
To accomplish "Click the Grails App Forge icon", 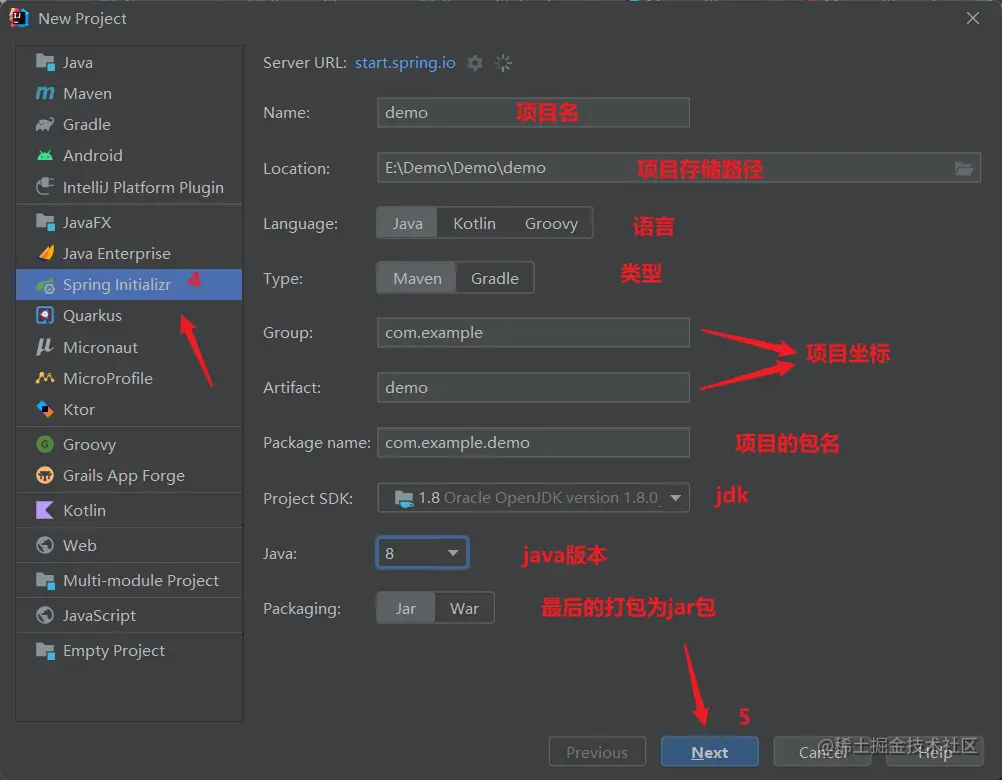I will click(45, 475).
